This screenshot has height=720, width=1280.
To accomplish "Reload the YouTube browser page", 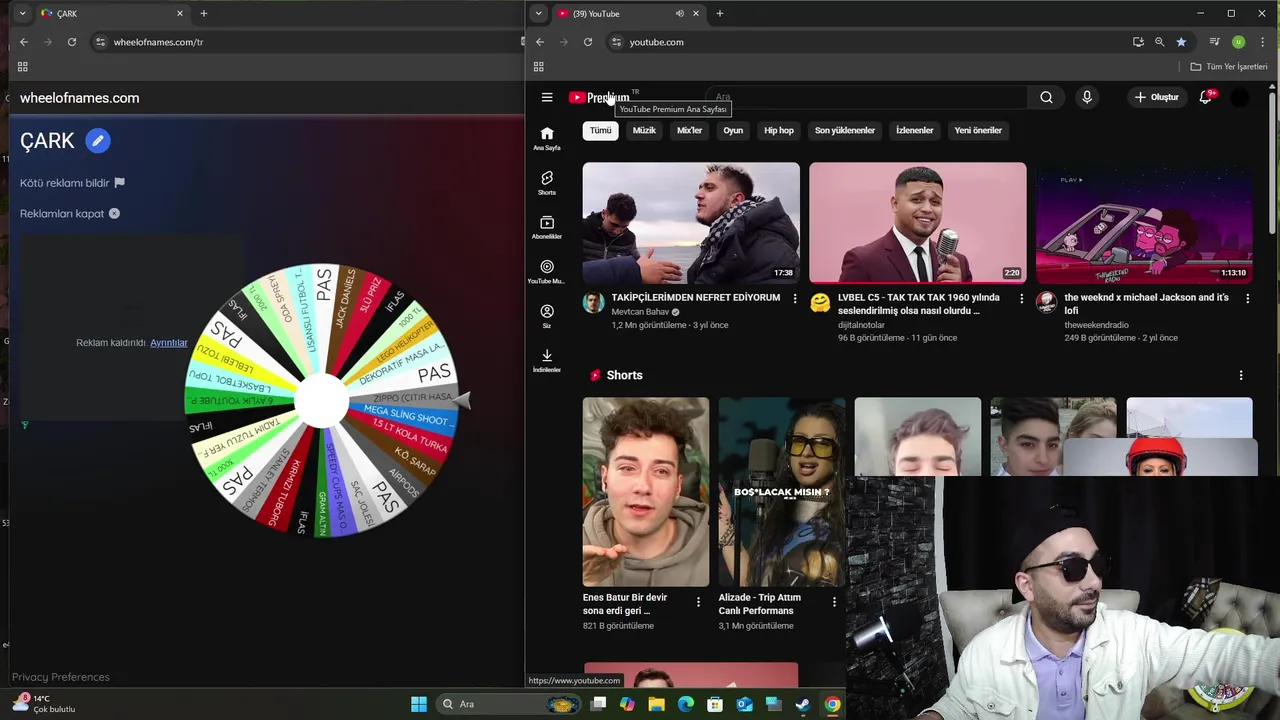I will point(588,42).
